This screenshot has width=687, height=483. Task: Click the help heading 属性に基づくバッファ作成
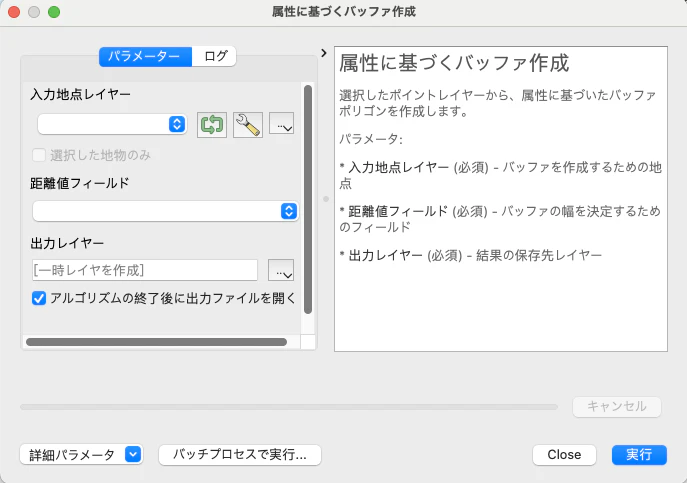(454, 63)
